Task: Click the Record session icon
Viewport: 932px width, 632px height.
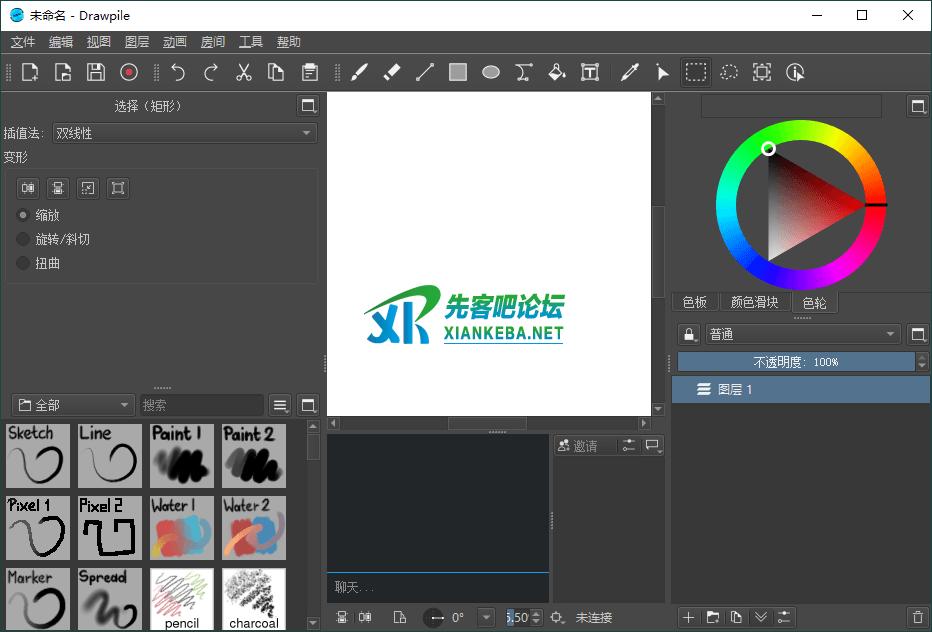Action: pyautogui.click(x=130, y=71)
